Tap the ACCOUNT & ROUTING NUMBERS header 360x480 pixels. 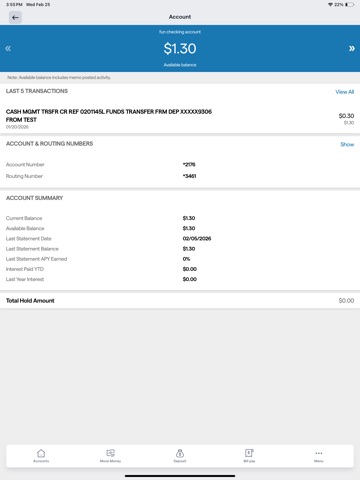49,144
